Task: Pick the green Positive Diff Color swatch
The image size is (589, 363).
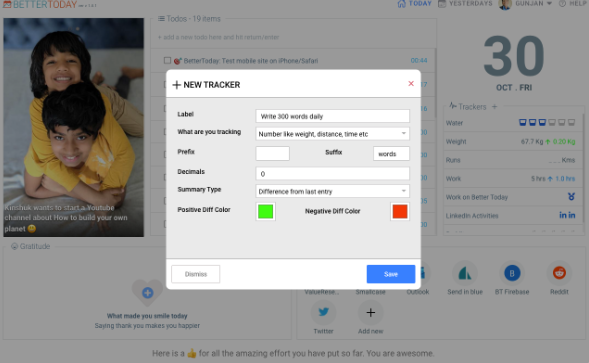Action: pyautogui.click(x=266, y=212)
